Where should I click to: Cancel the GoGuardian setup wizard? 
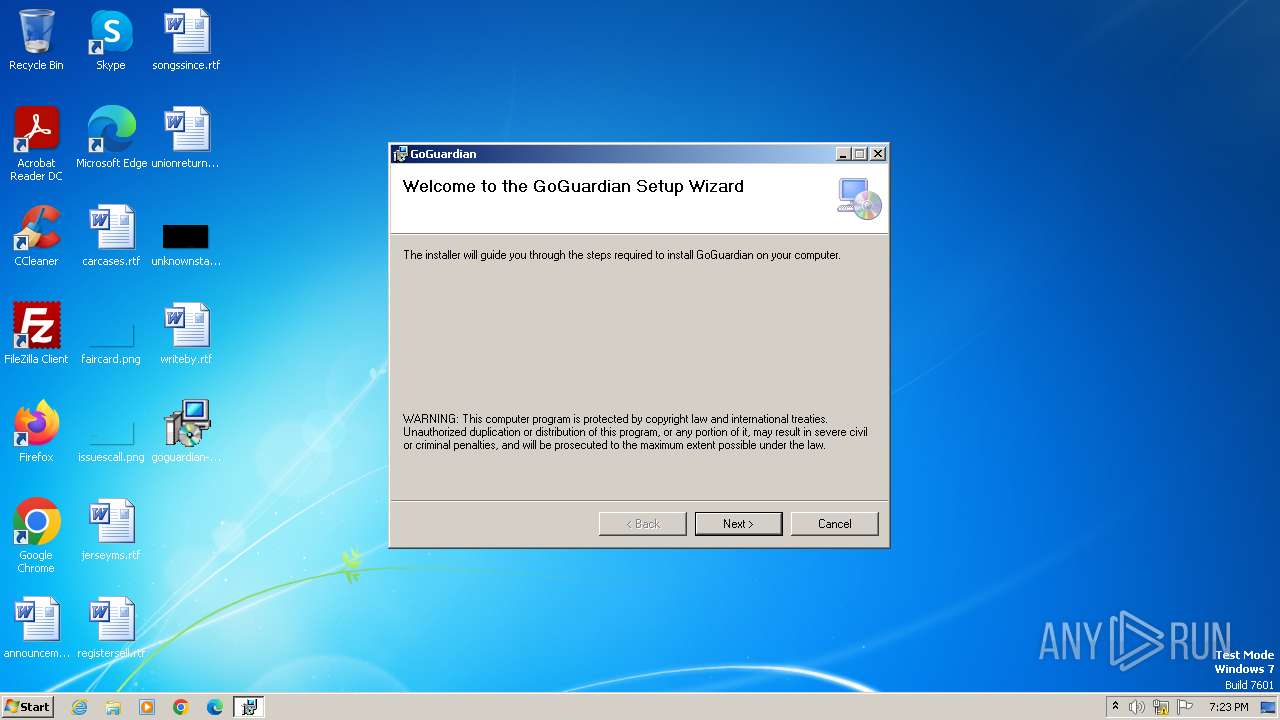pyautogui.click(x=834, y=524)
